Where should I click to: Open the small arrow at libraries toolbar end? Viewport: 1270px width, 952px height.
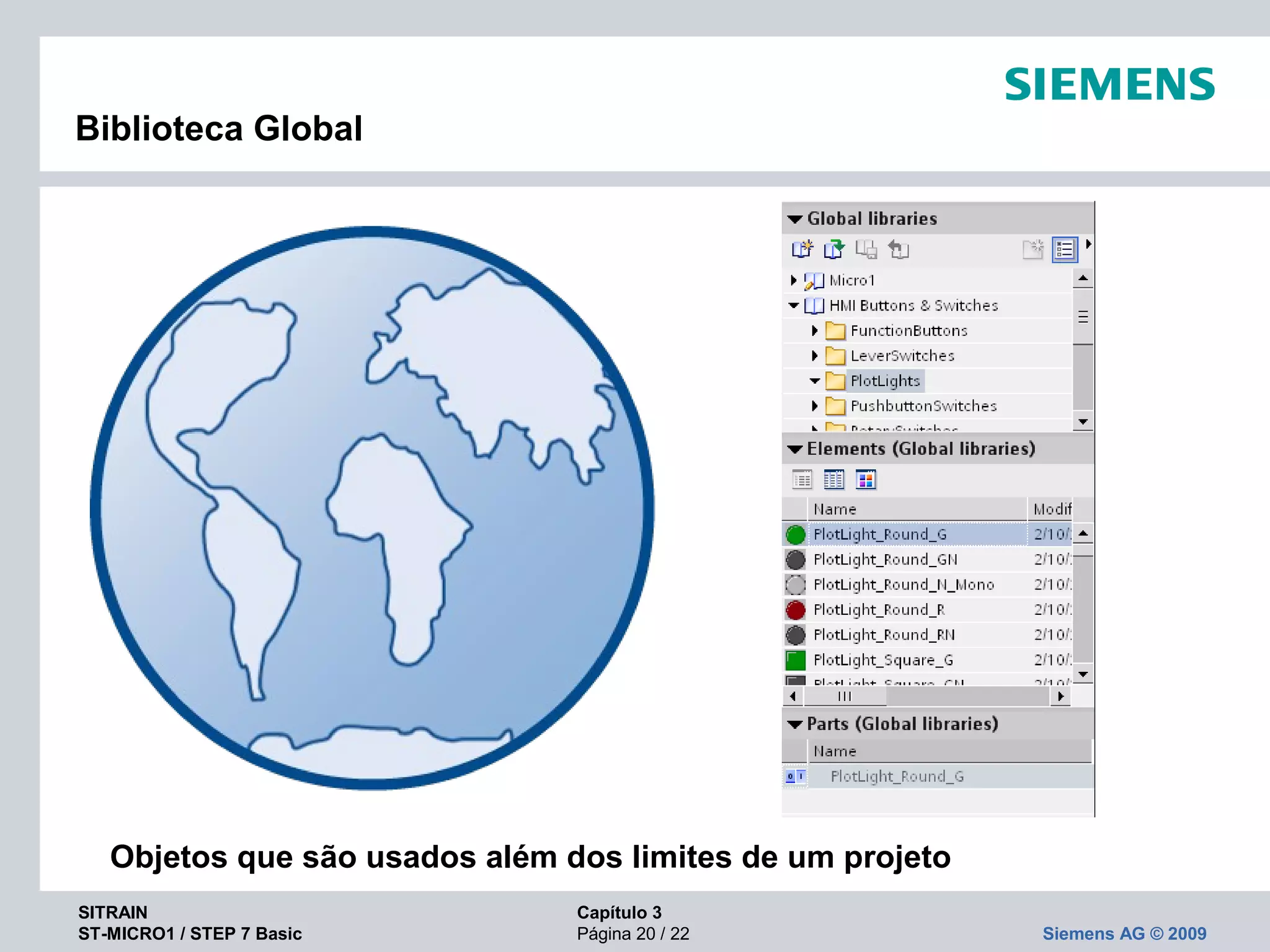coord(1088,244)
